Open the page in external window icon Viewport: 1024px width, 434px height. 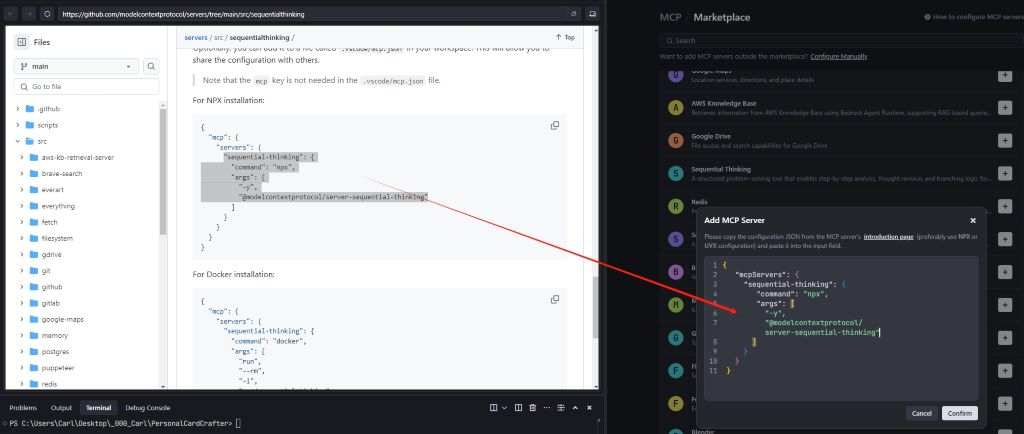point(574,14)
